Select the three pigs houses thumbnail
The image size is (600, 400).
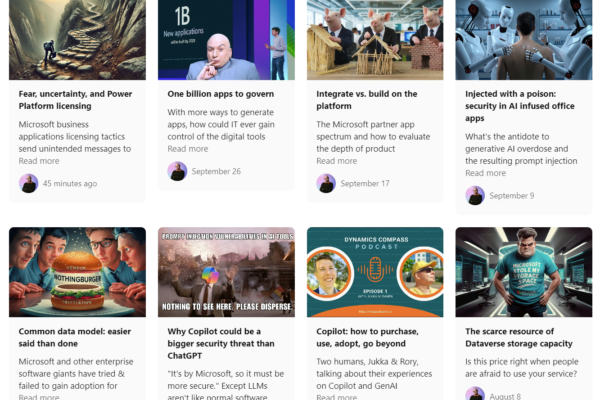click(x=375, y=40)
